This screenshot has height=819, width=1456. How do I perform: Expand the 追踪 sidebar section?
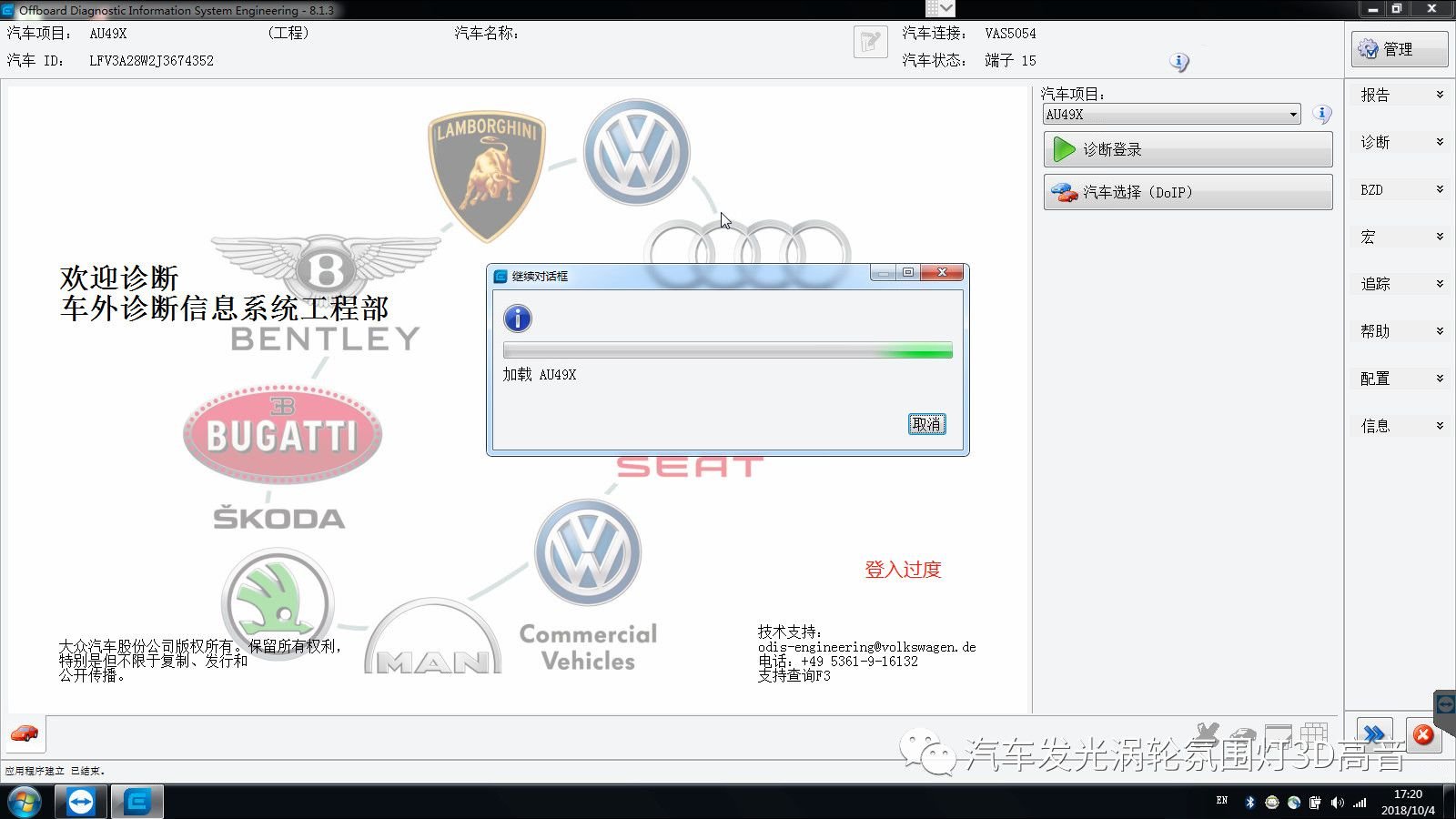(1400, 284)
